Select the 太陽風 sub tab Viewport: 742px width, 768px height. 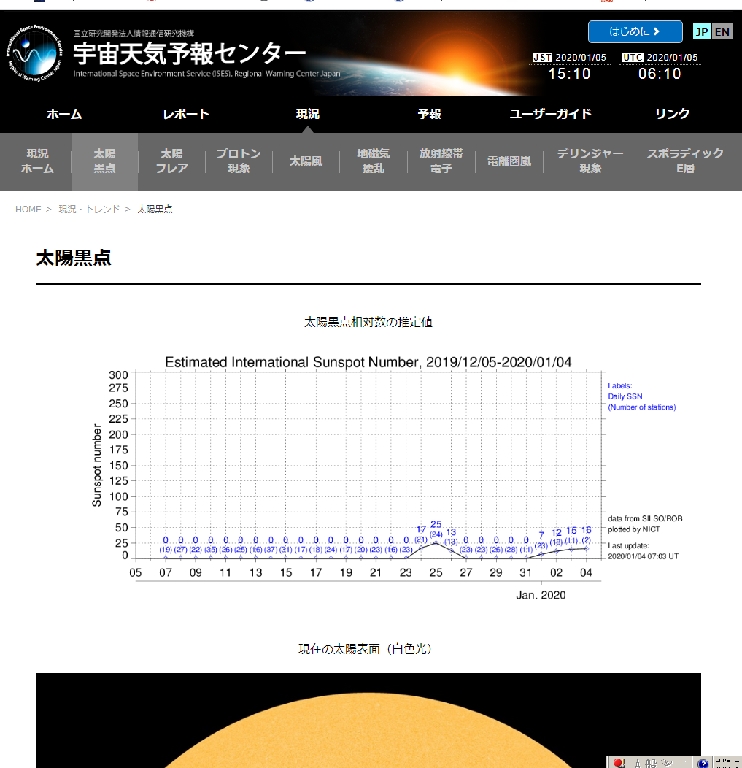pos(306,161)
